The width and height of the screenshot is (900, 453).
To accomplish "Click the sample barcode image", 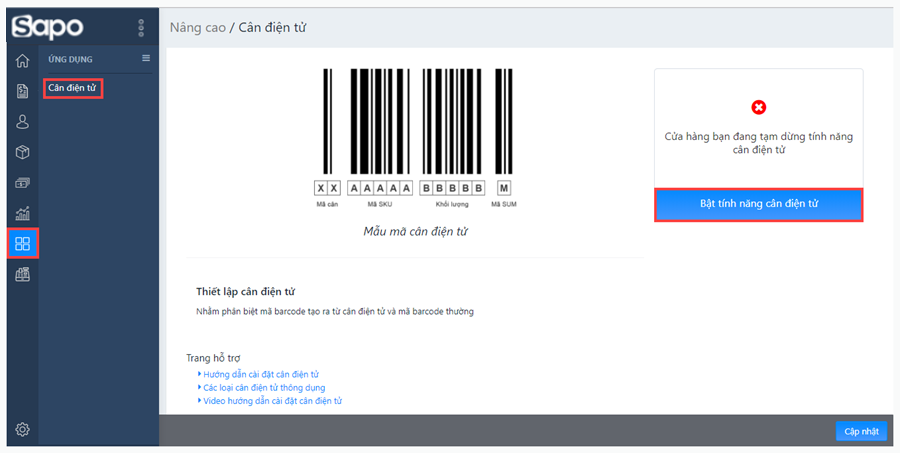I will click(416, 138).
